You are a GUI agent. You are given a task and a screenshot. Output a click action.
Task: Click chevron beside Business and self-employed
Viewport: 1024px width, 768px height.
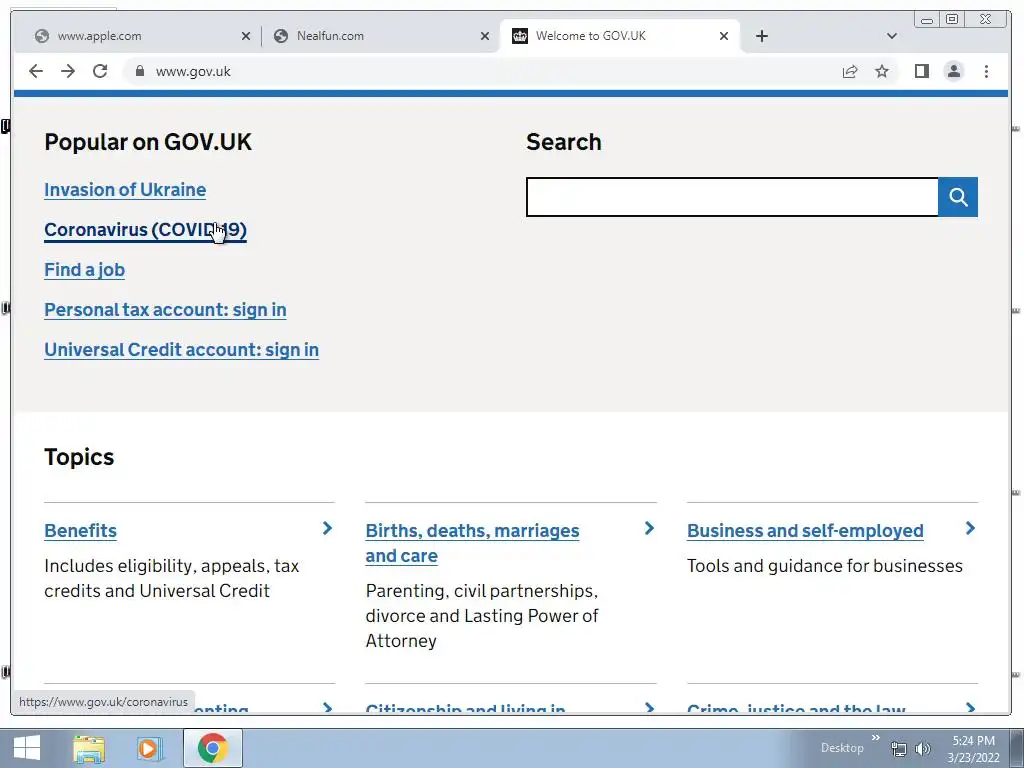coord(970,528)
